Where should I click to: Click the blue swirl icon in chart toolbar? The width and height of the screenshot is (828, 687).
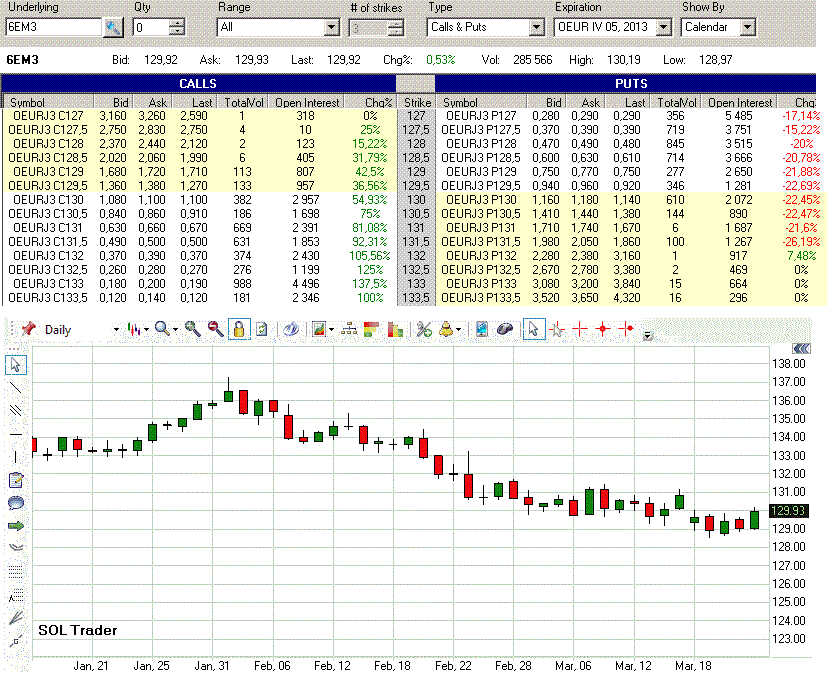tap(290, 330)
